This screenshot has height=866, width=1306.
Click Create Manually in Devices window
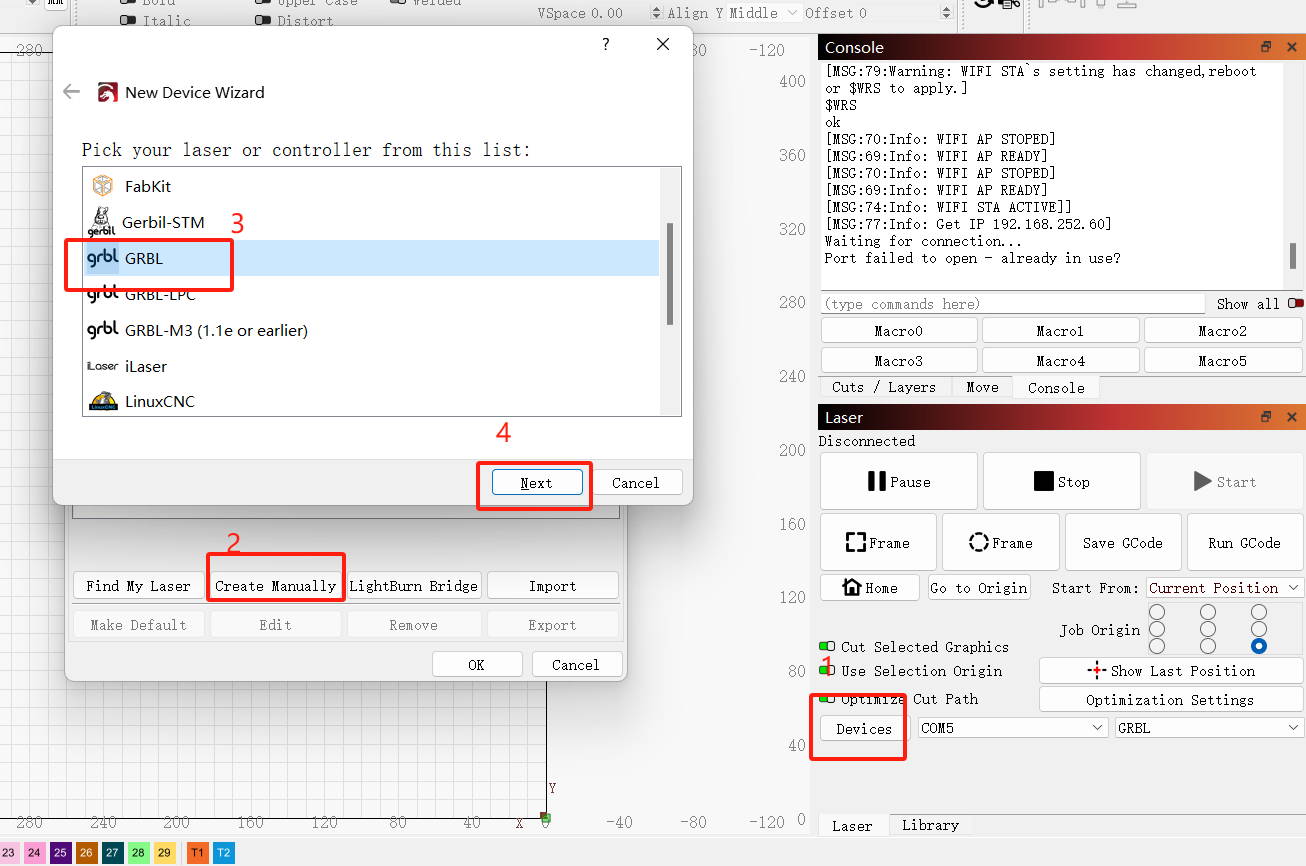(276, 586)
